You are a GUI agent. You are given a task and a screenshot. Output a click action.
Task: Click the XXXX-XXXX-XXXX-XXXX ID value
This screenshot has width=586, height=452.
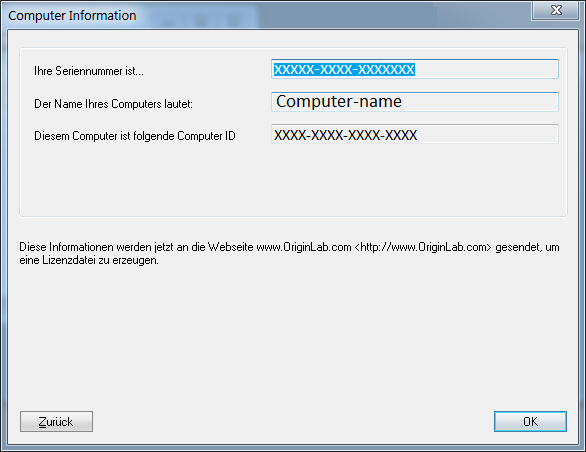[x=345, y=135]
